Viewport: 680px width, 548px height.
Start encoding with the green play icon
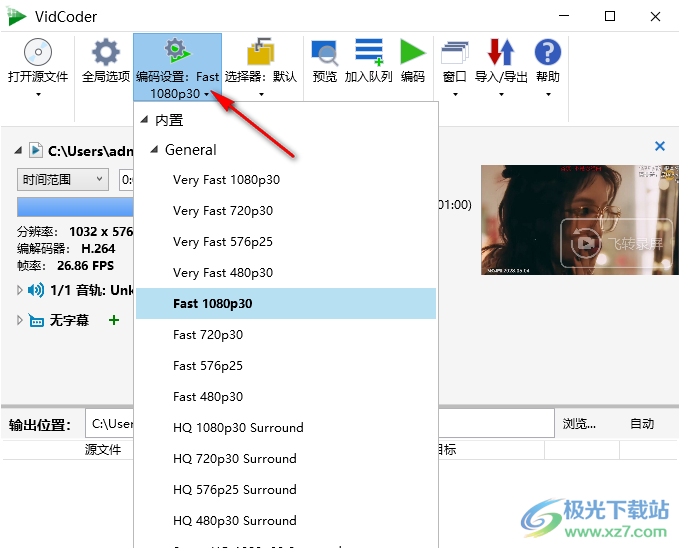pos(412,52)
